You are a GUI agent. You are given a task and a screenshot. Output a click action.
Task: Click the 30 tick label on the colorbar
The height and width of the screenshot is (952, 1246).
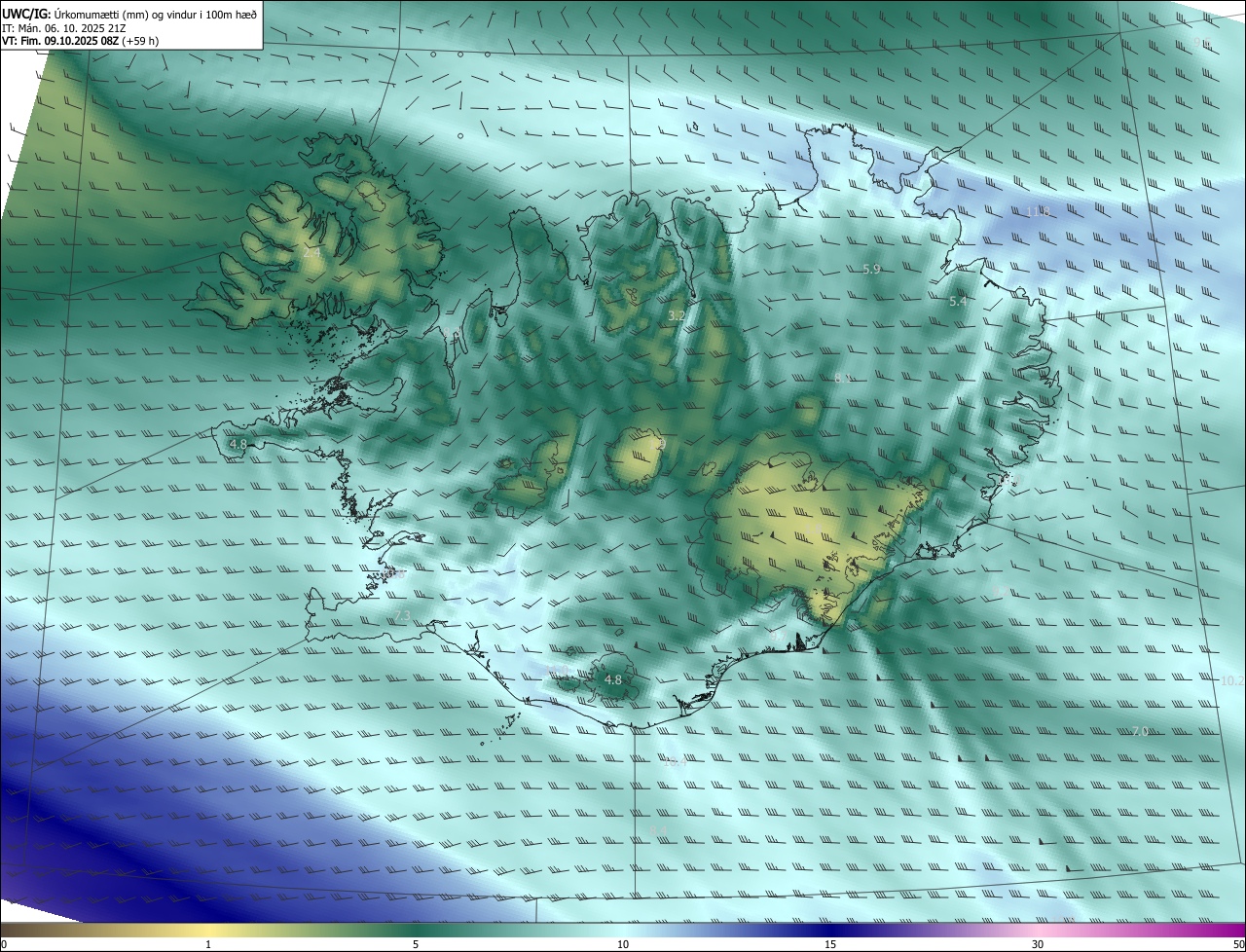(x=1038, y=945)
